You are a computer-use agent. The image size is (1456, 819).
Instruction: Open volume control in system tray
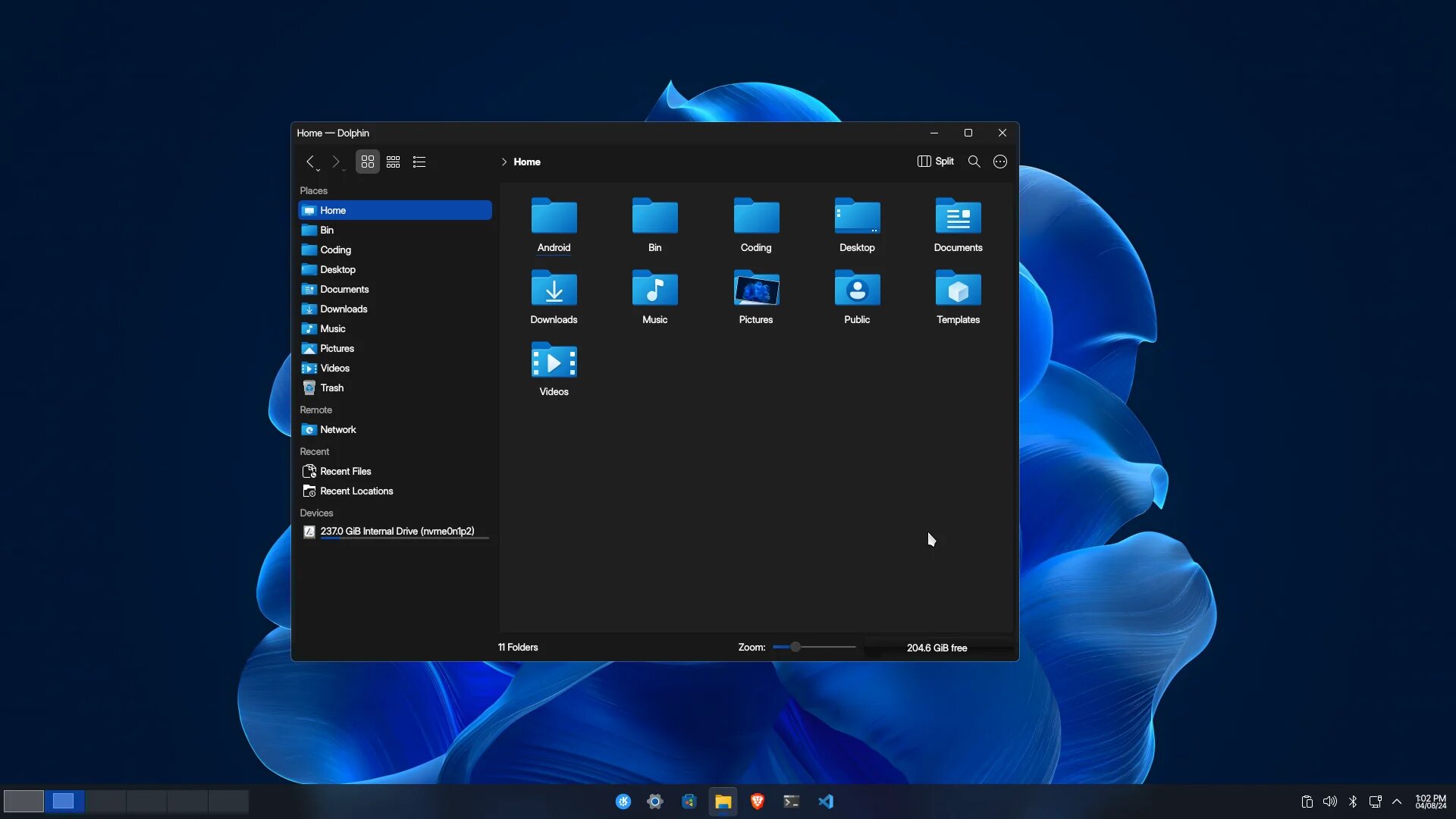pyautogui.click(x=1329, y=802)
